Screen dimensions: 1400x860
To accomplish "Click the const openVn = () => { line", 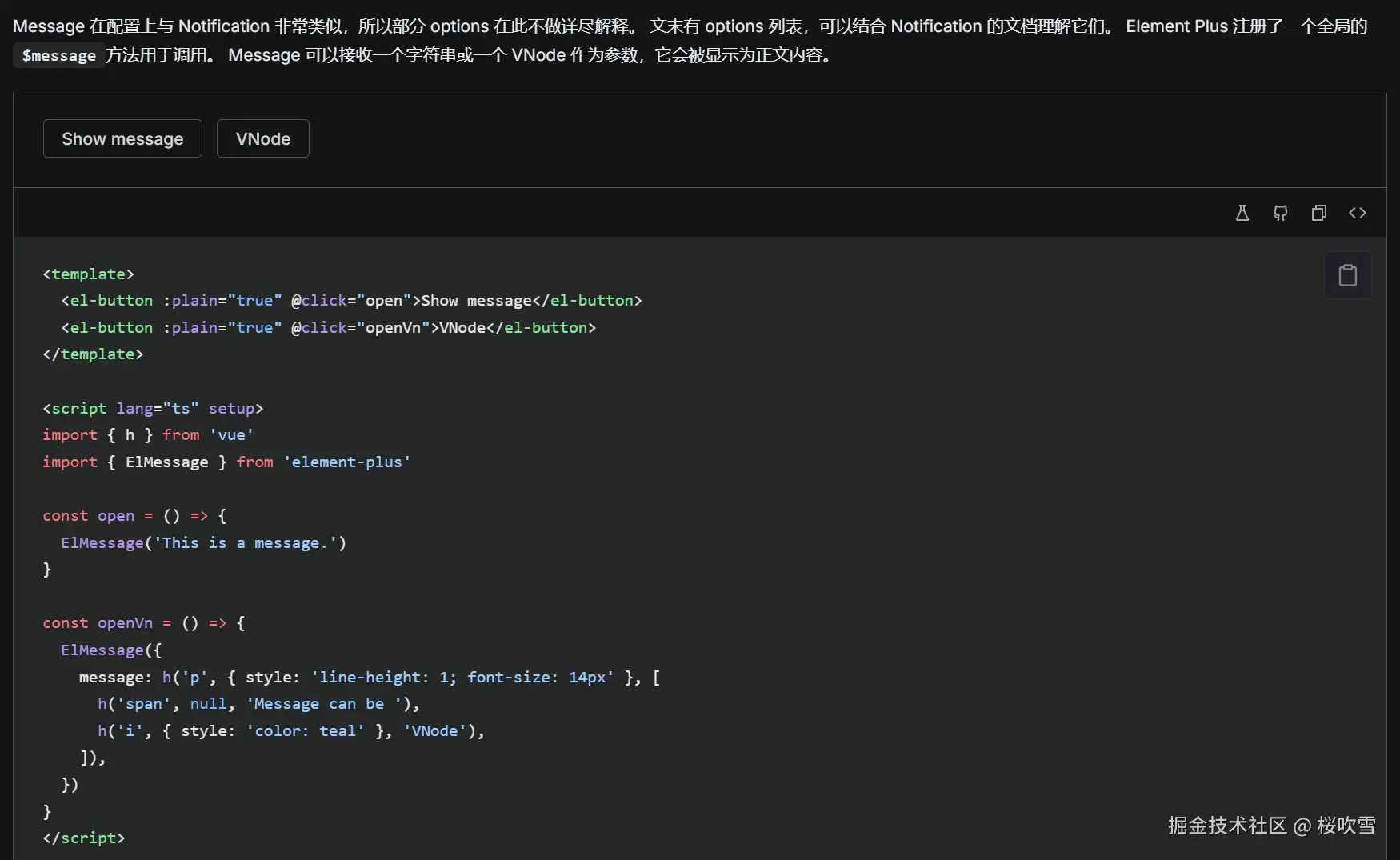I will coord(144,622).
